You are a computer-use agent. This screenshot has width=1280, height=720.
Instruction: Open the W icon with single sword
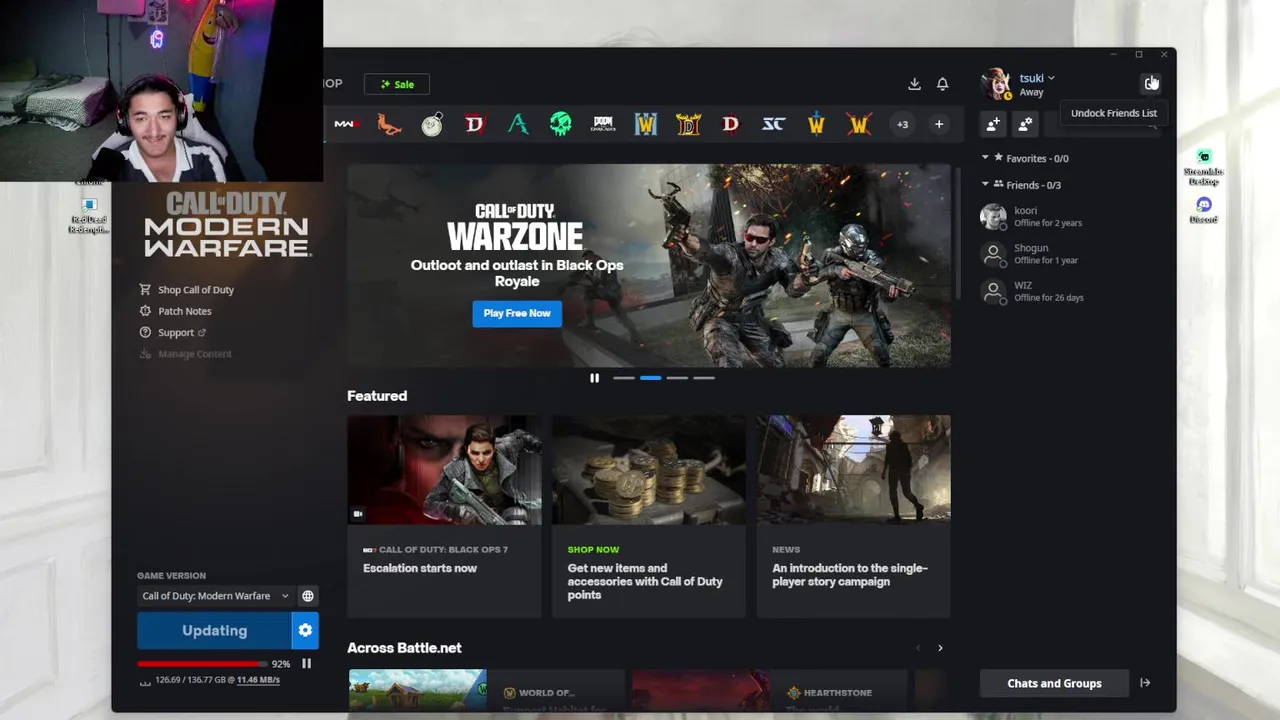pyautogui.click(x=817, y=124)
